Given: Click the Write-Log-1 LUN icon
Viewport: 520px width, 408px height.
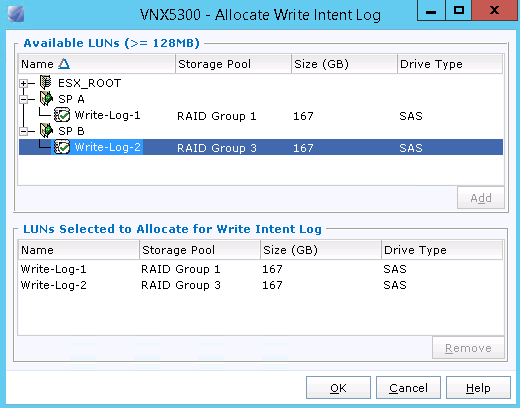Looking at the screenshot, I should [62, 115].
